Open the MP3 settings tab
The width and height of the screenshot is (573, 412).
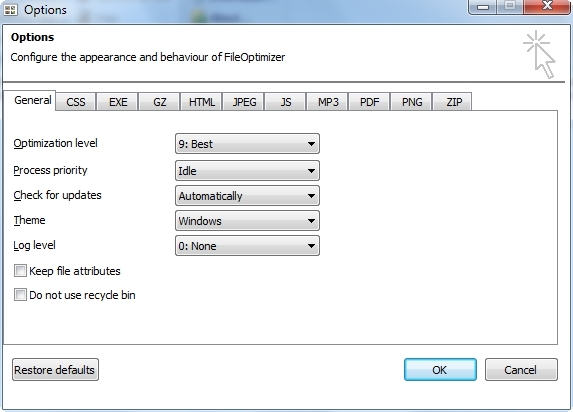[x=328, y=102]
